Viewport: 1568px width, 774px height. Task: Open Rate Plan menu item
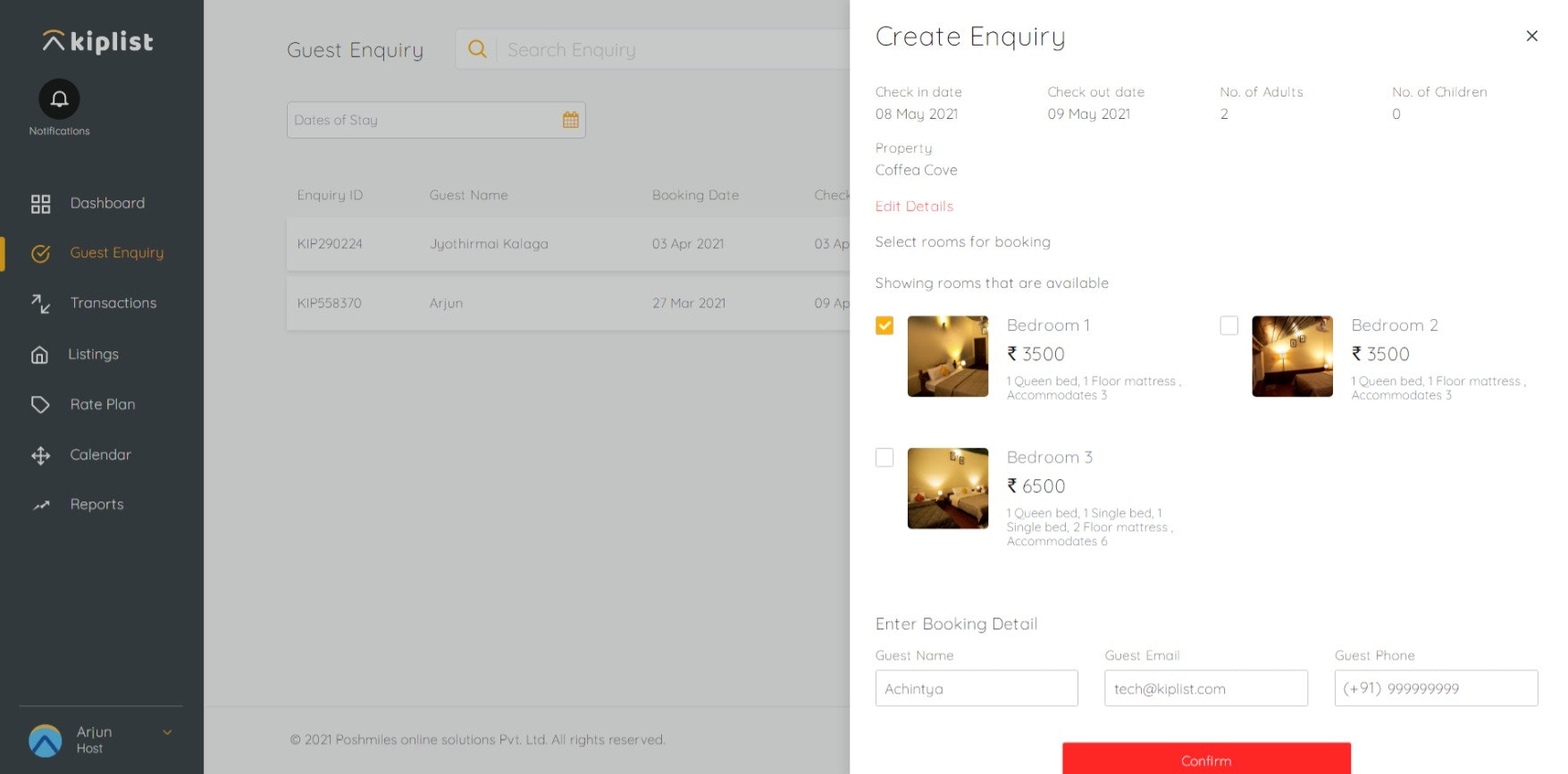click(103, 404)
